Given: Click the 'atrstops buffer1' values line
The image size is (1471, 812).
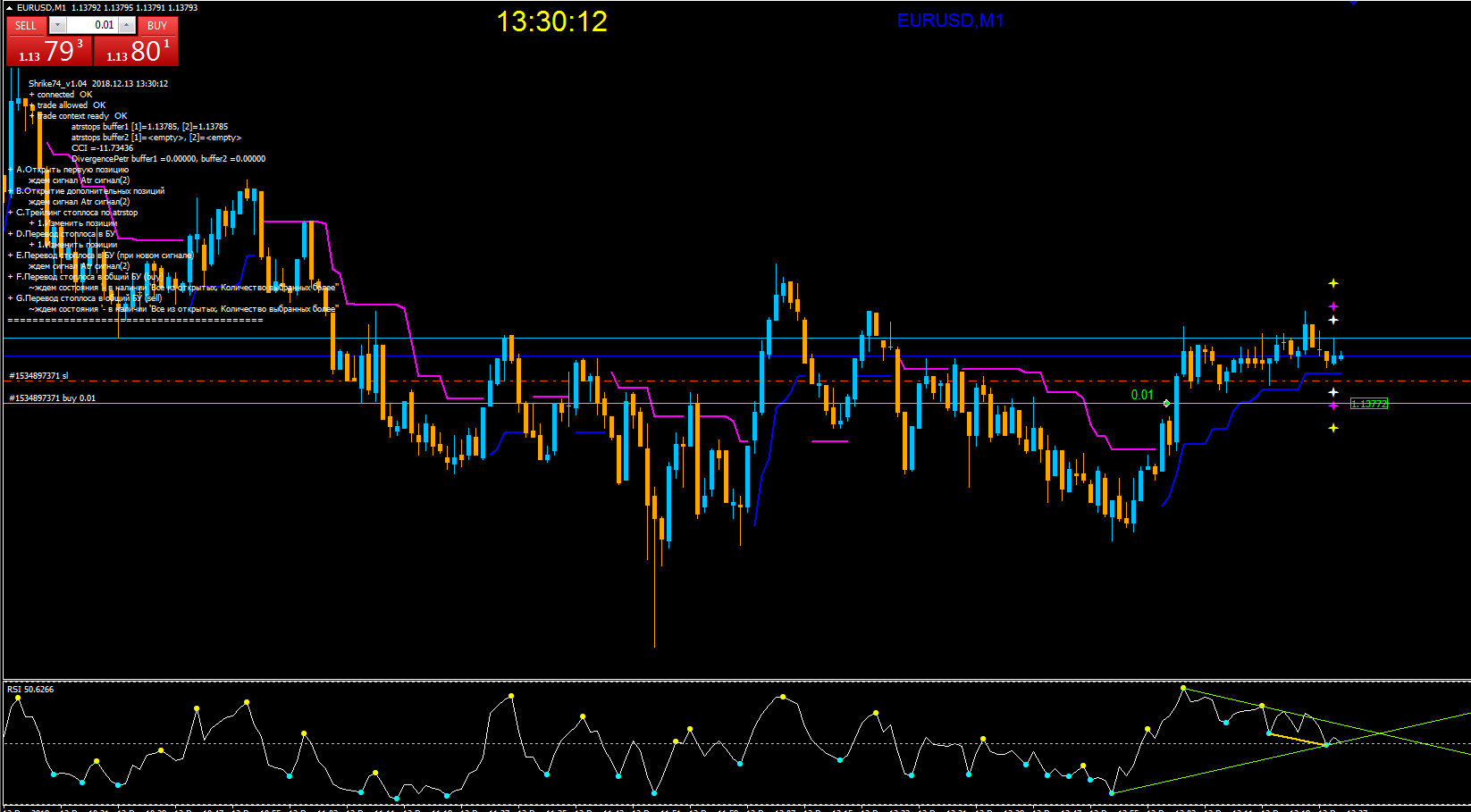Looking at the screenshot, I should click(149, 127).
